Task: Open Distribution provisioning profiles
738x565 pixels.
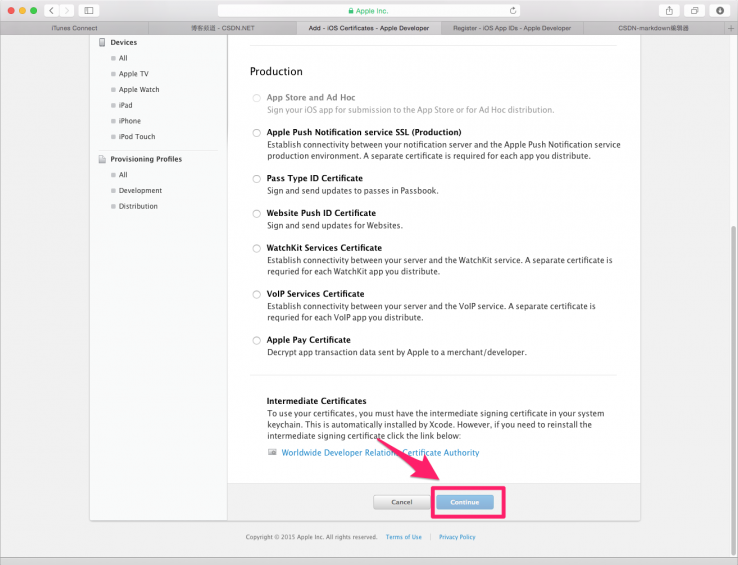Action: (x=138, y=206)
